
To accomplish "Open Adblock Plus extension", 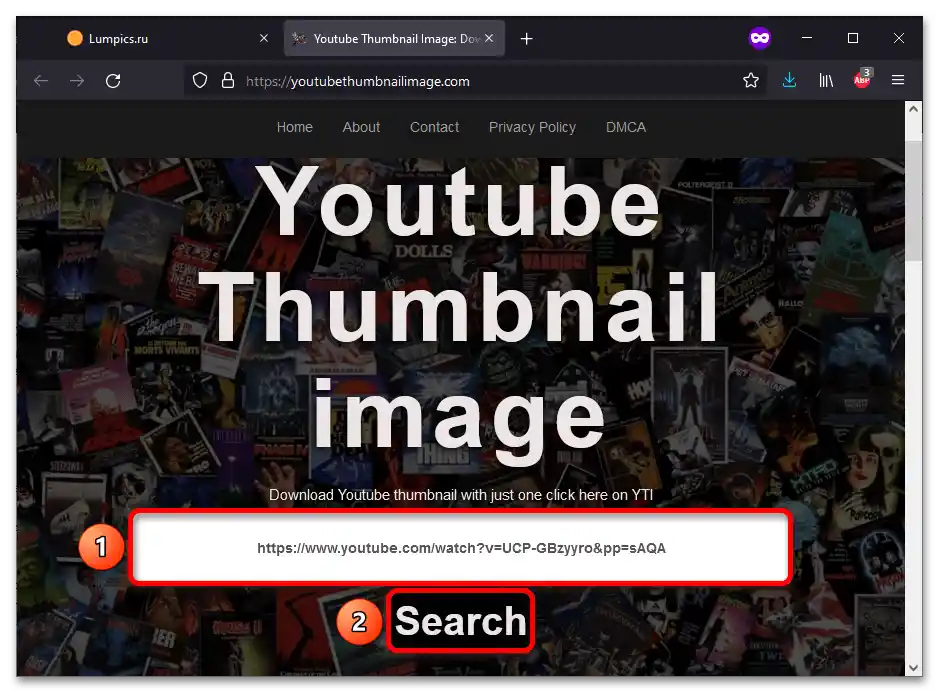I will pyautogui.click(x=862, y=78).
